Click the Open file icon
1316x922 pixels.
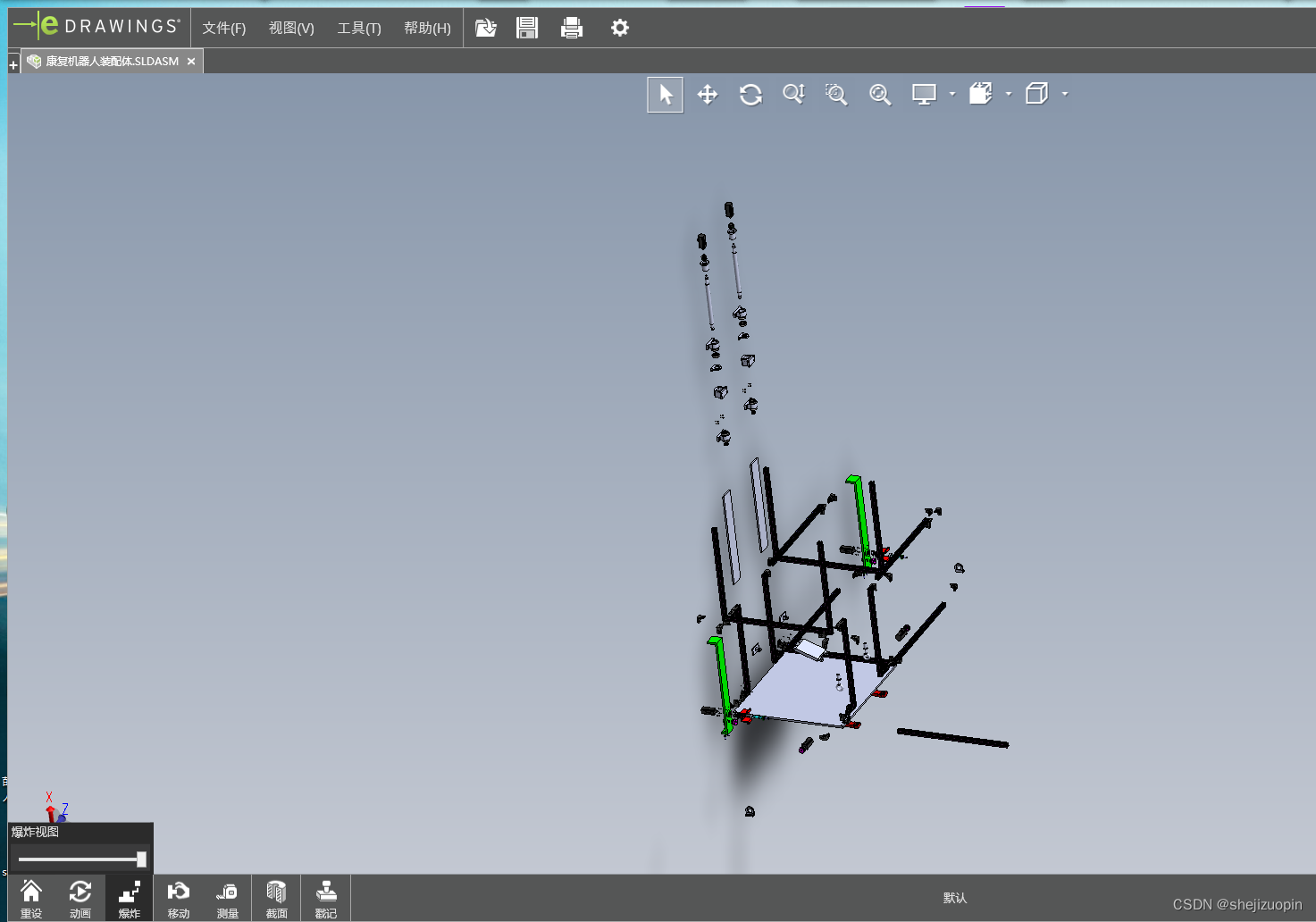click(x=485, y=28)
